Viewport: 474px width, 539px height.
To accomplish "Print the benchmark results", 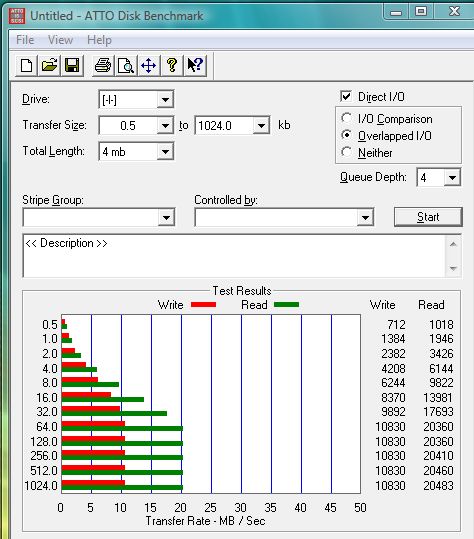I will [103, 65].
